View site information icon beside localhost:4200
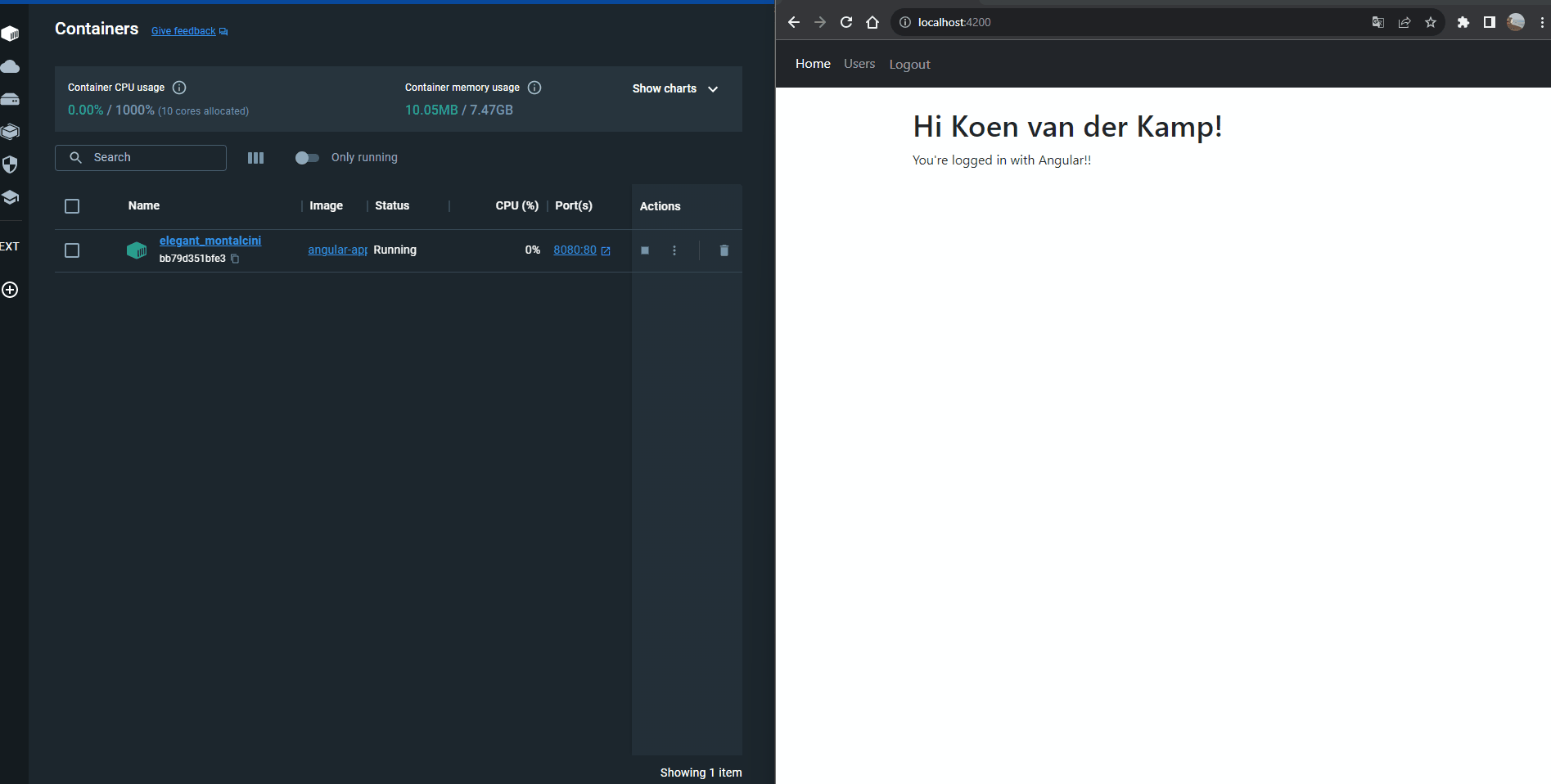This screenshot has height=784, width=1551. click(x=905, y=22)
